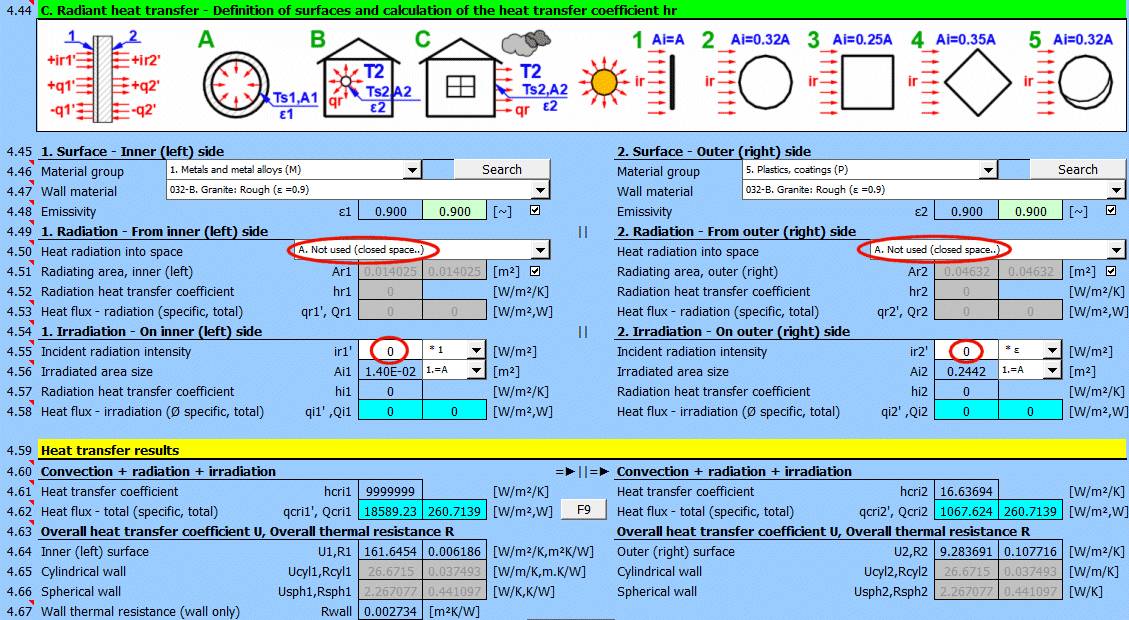The width and height of the screenshot is (1129, 620).
Task: Click the inner surface Search button
Action: click(501, 170)
